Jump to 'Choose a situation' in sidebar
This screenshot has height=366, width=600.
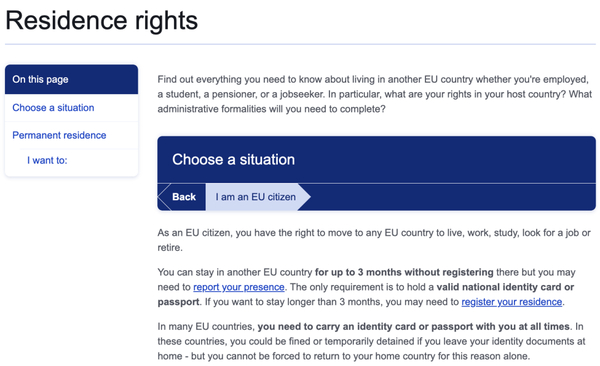(53, 108)
